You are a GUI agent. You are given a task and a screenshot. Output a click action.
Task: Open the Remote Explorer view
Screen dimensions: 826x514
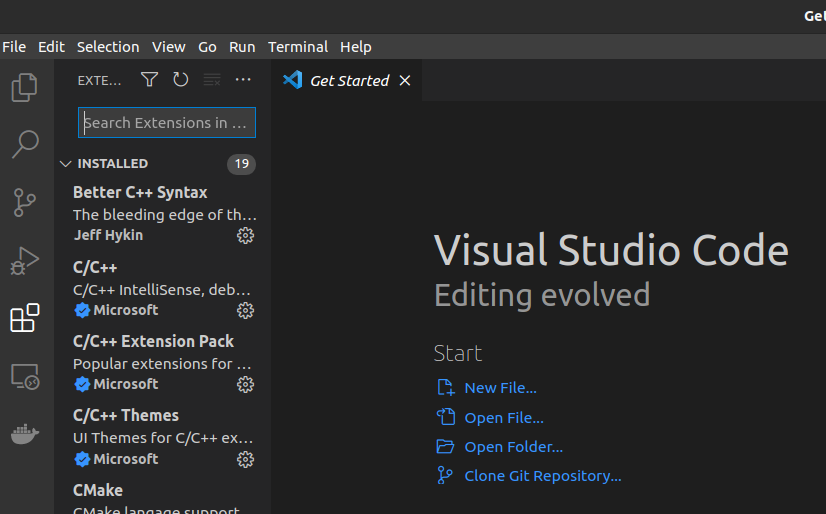pos(25,377)
